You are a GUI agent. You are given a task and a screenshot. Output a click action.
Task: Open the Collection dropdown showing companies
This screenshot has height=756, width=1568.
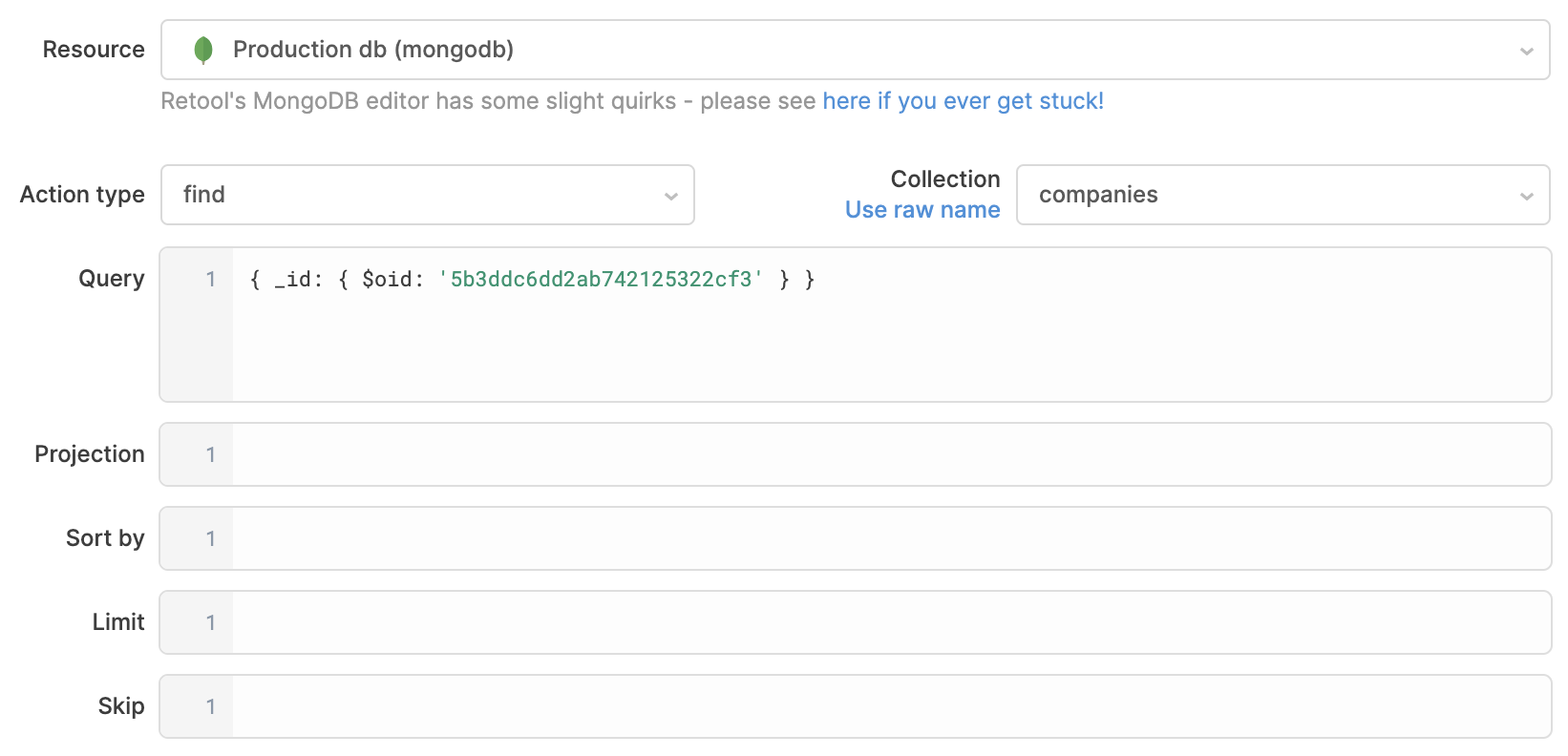pyautogui.click(x=1282, y=195)
